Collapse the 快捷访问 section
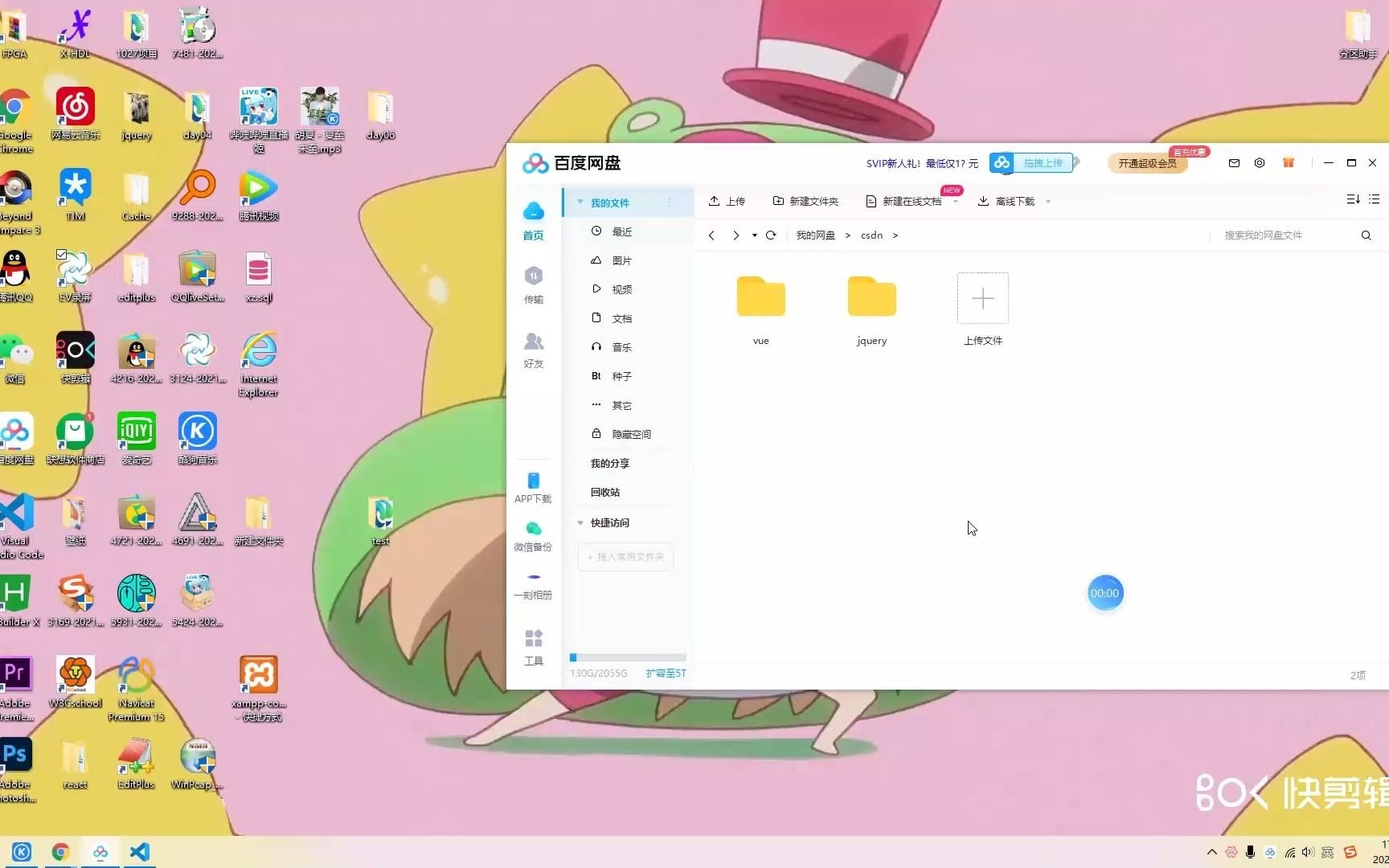The height and width of the screenshot is (868, 1389). [x=580, y=522]
